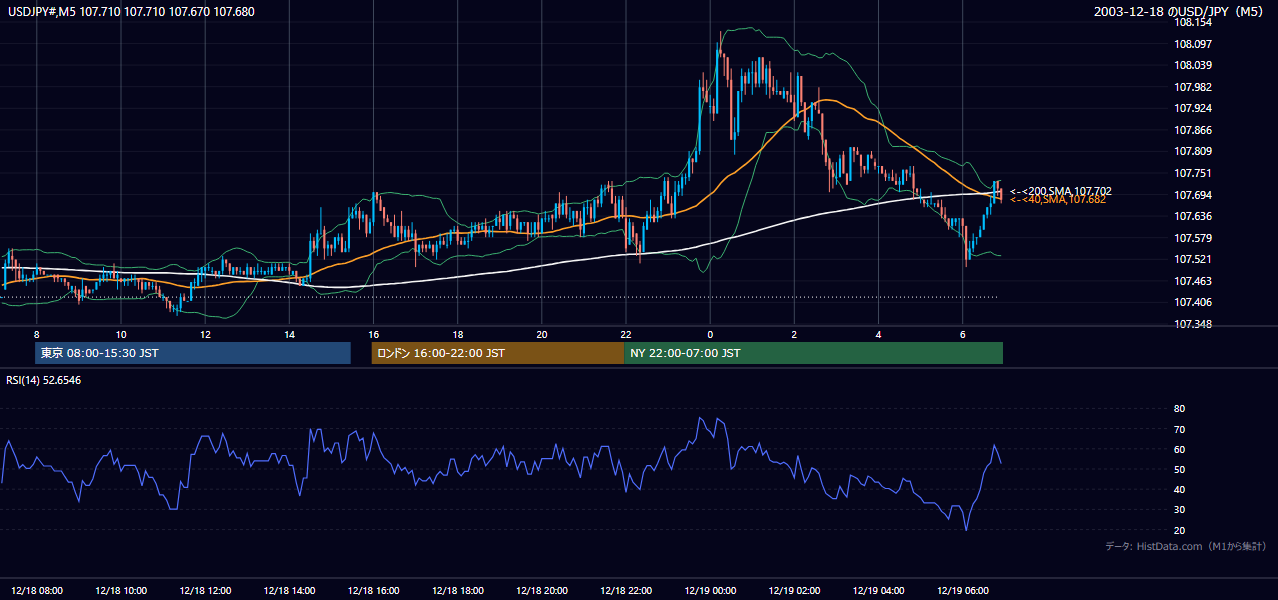
Task: Click the bottom time label 12/19 02:00
Action: point(794,590)
